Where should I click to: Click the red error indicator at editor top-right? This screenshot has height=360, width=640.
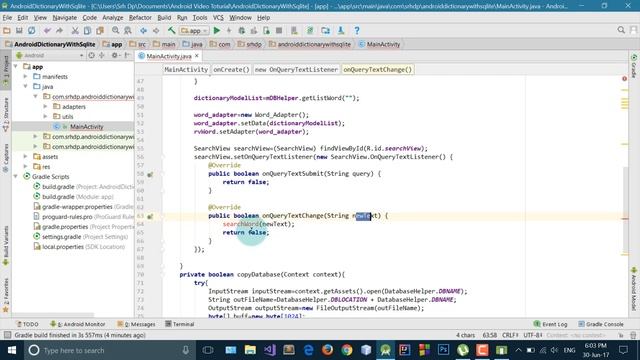pyautogui.click(x=624, y=79)
